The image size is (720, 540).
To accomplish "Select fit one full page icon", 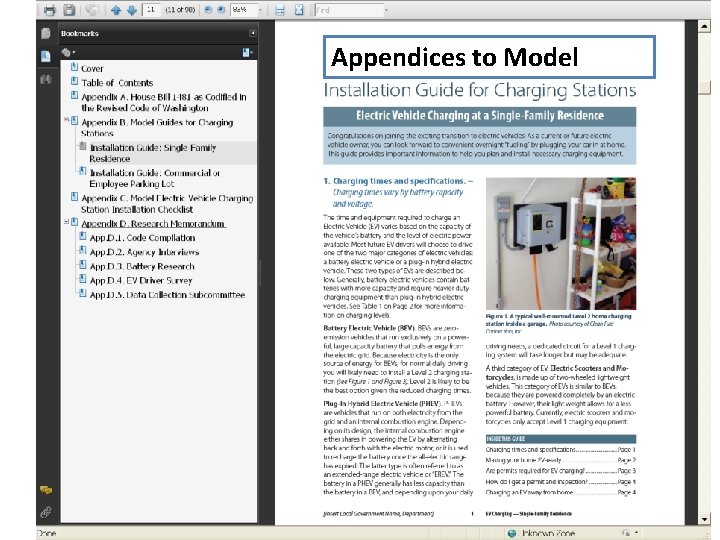I will click(299, 10).
